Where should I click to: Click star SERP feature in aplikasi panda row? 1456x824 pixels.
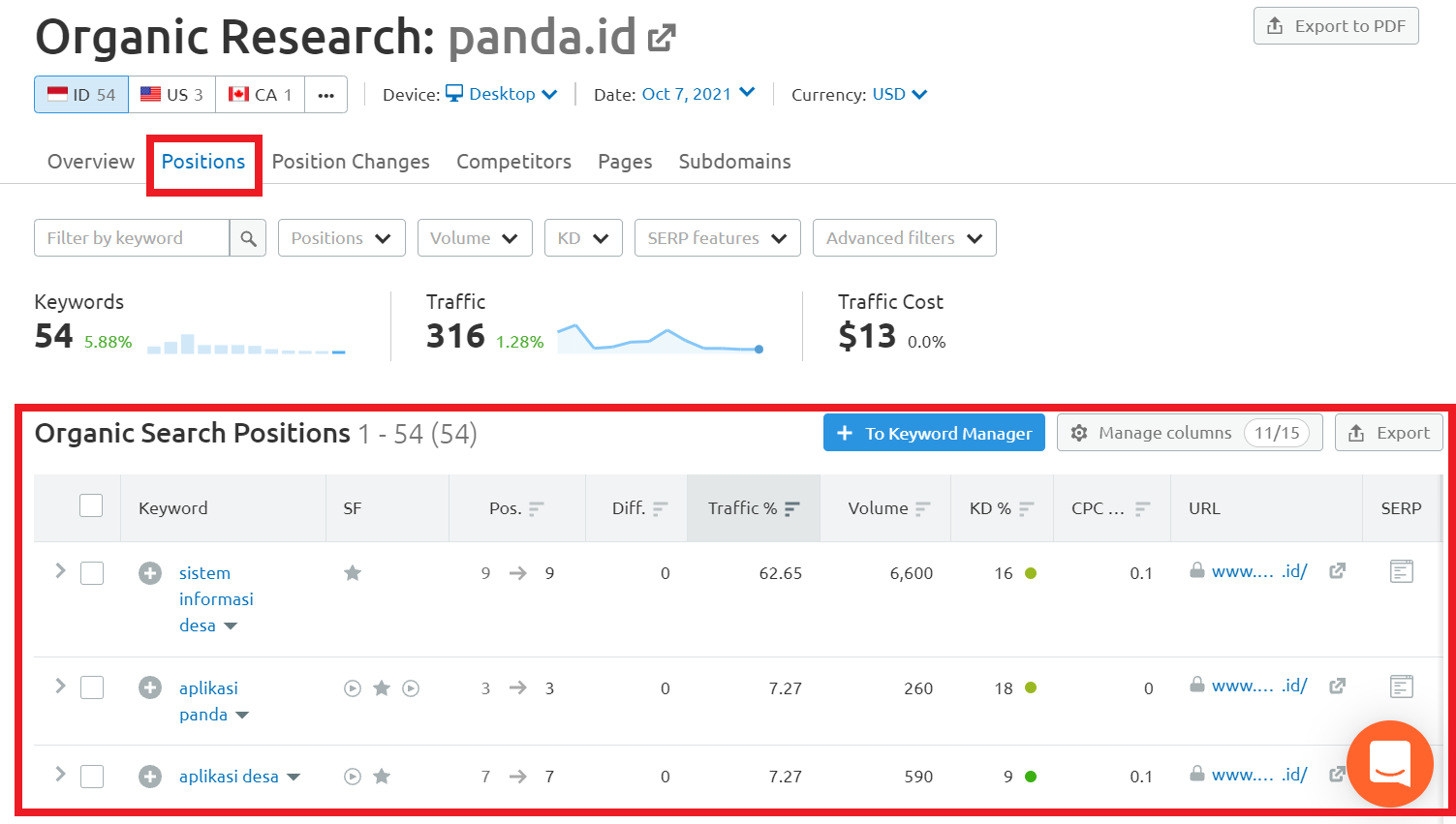[x=382, y=688]
